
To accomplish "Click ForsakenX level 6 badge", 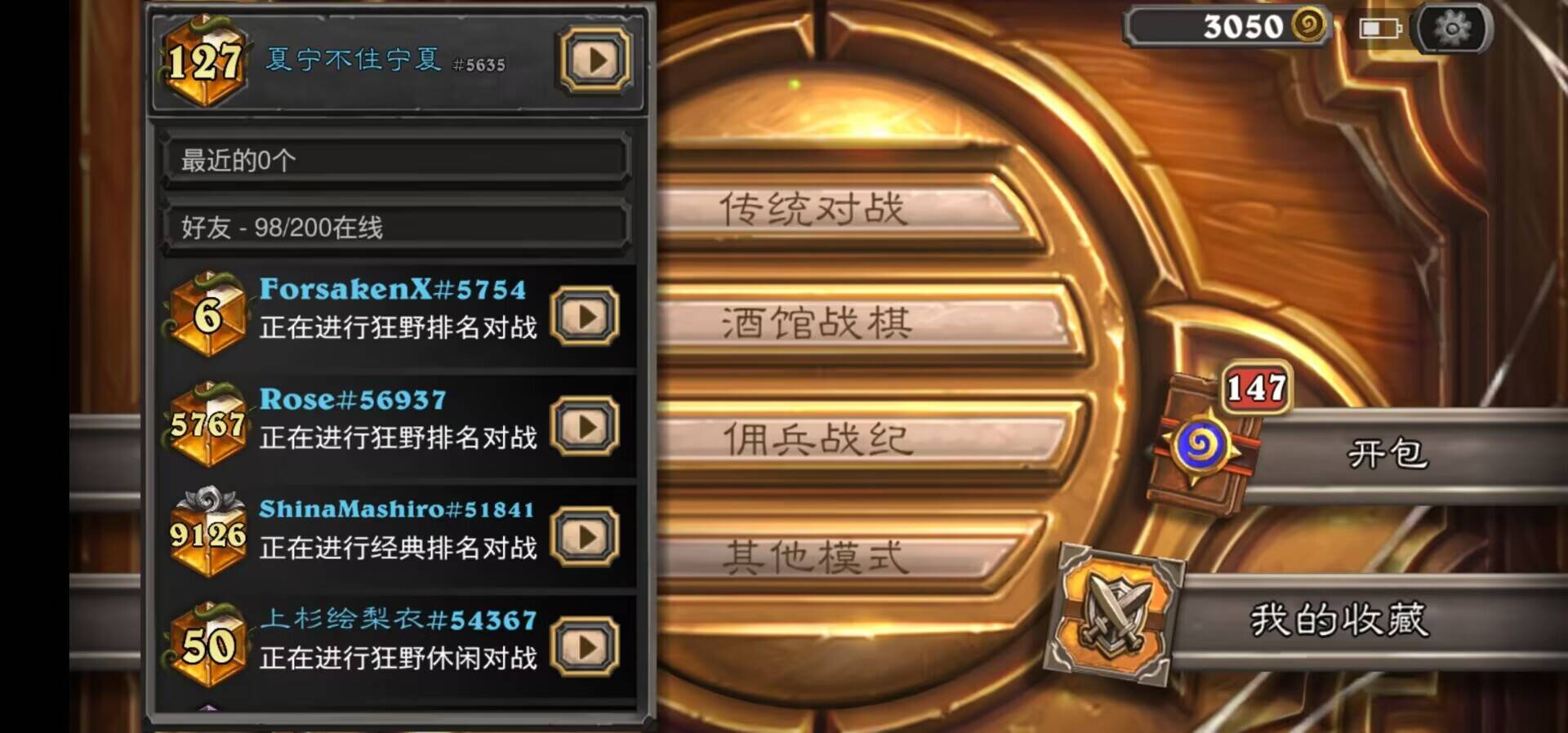I will pos(208,314).
